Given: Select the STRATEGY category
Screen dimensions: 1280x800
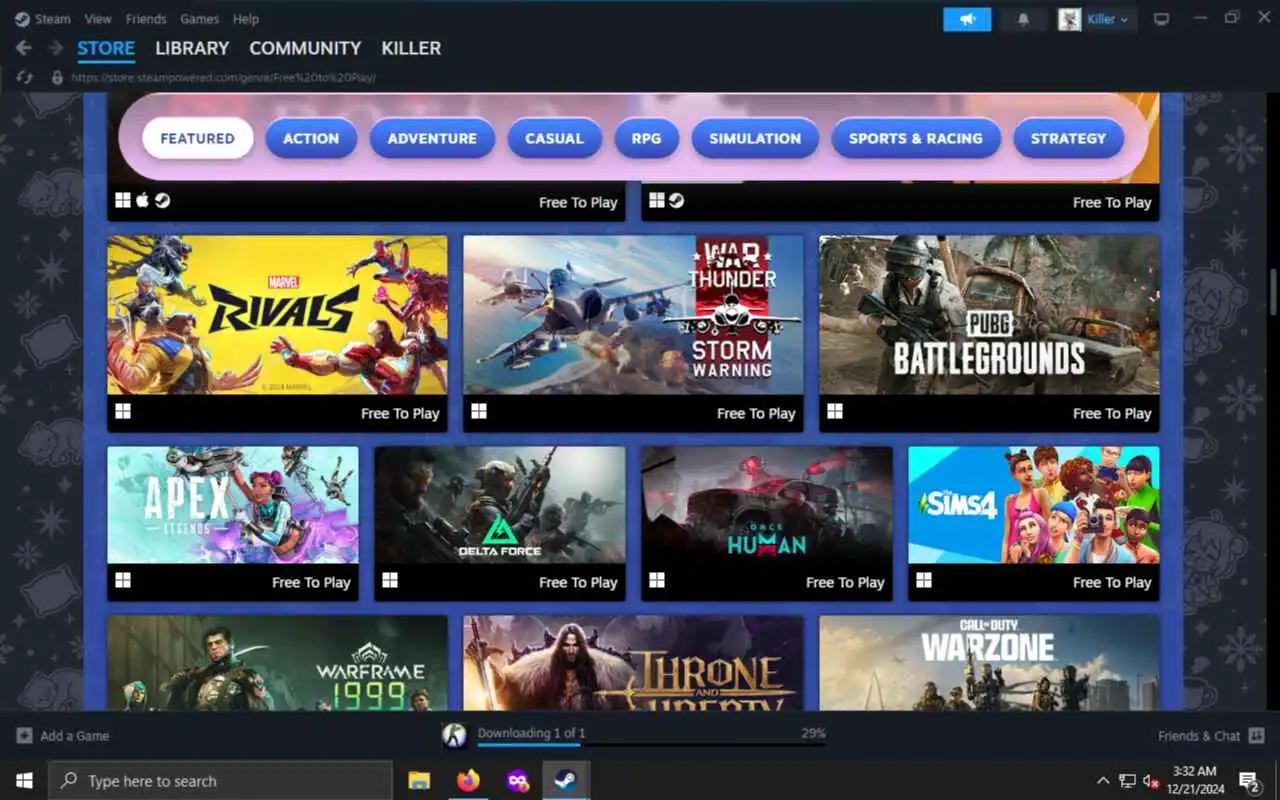Looking at the screenshot, I should [x=1068, y=139].
